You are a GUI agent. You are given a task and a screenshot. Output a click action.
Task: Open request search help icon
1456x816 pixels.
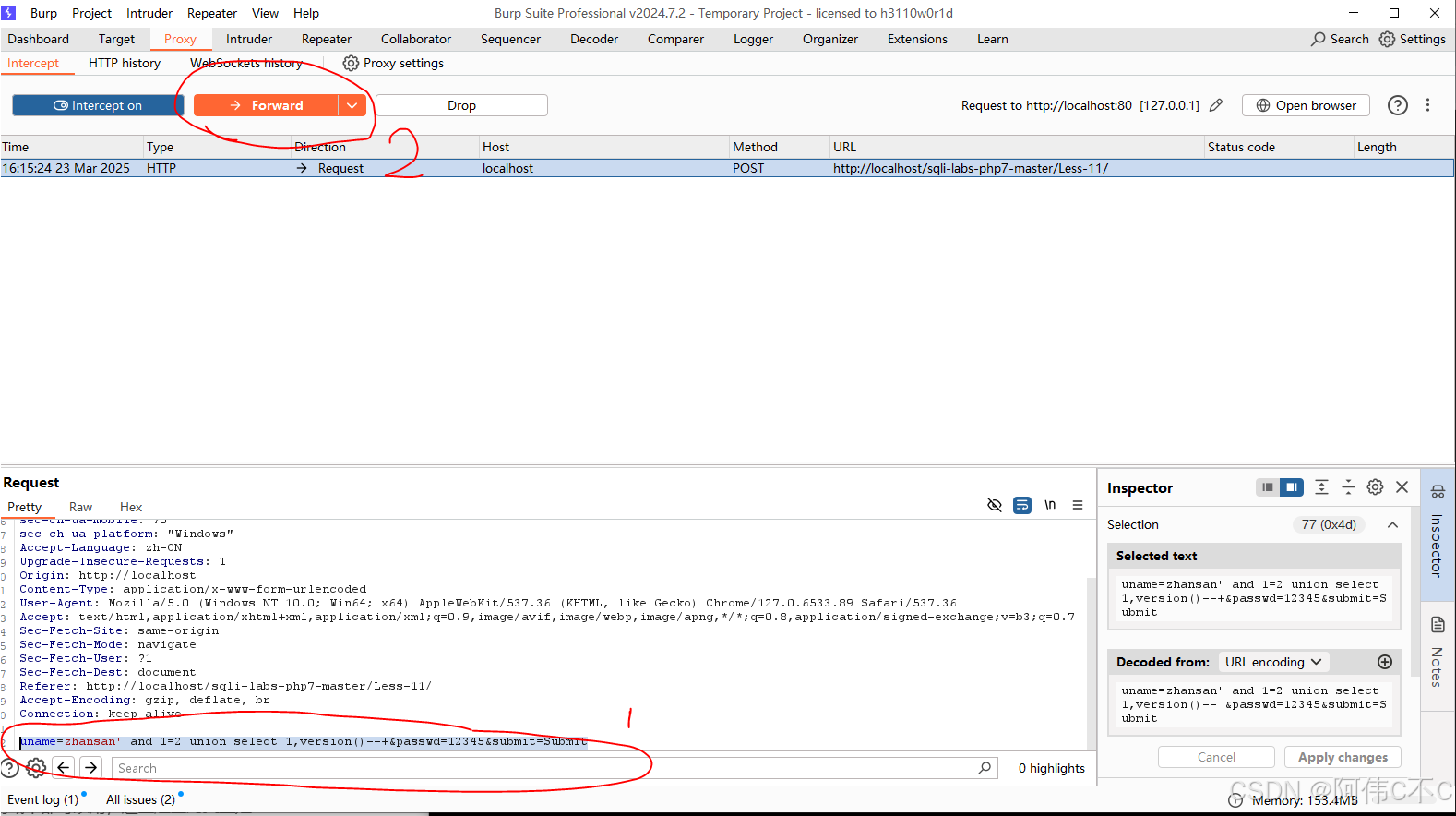tap(9, 767)
